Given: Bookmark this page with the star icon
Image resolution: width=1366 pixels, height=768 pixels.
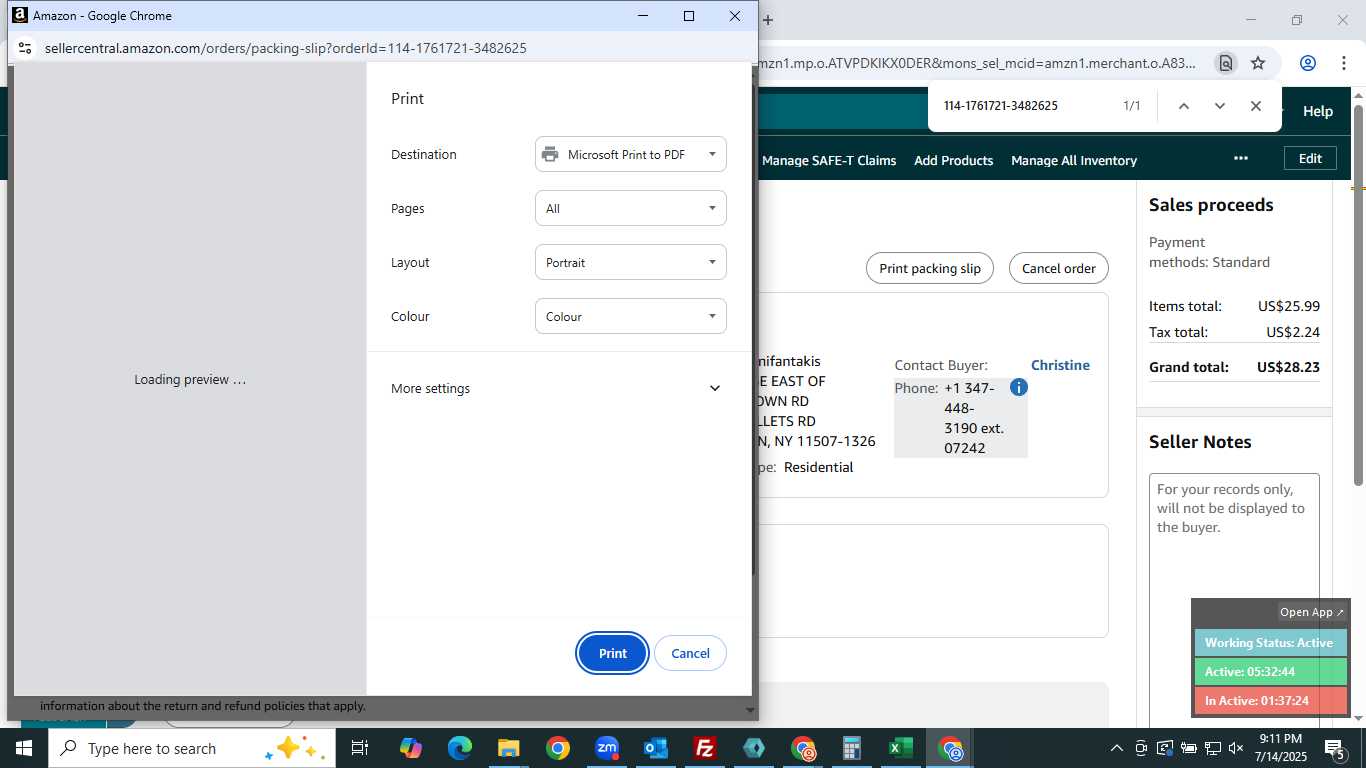Looking at the screenshot, I should (1258, 63).
